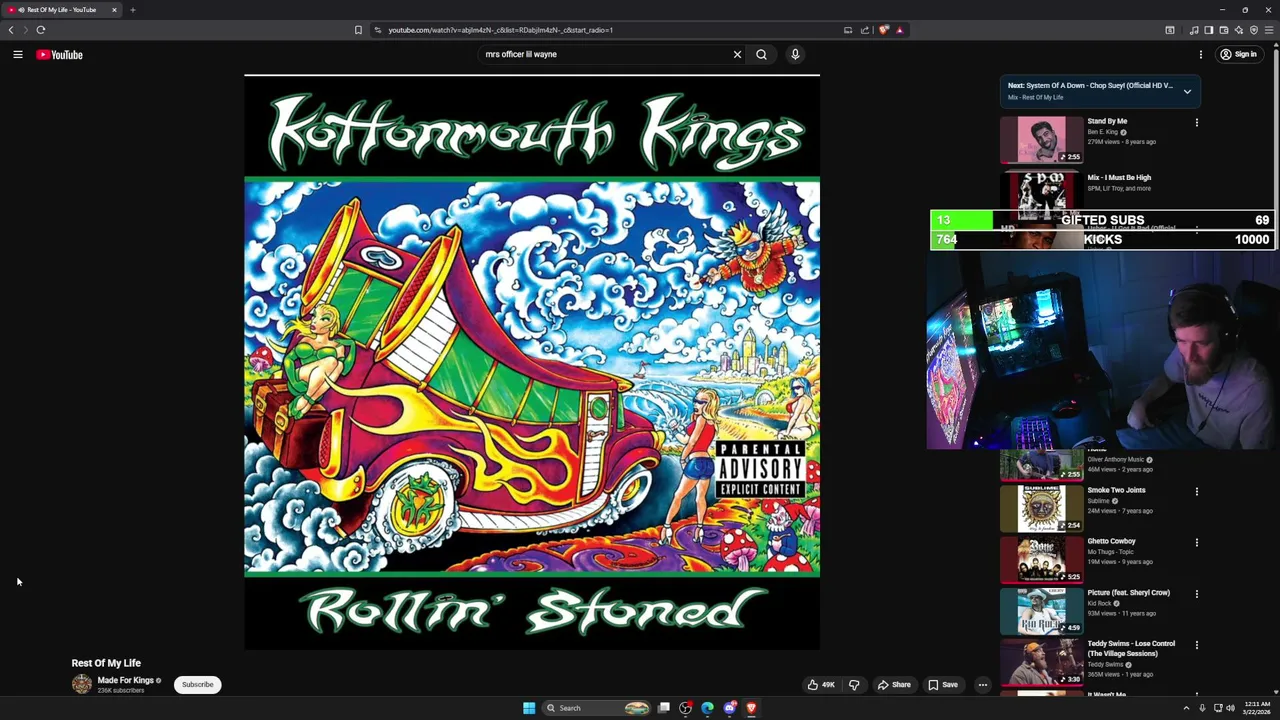
Task: Play 'Teddy Swims - Lose Control' video
Action: (x=1041, y=661)
